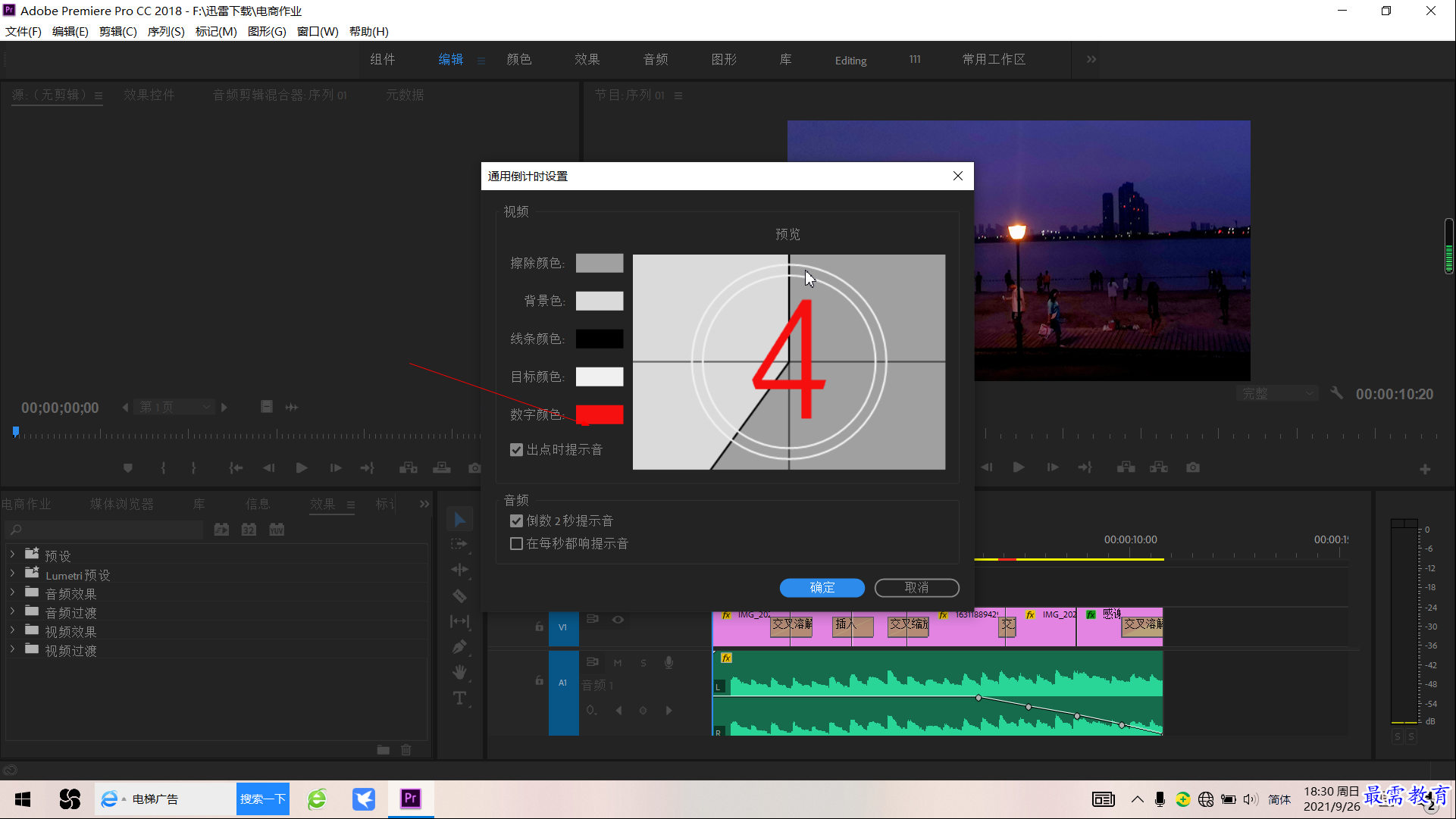Select the Type tool
1456x819 pixels.
point(459,698)
